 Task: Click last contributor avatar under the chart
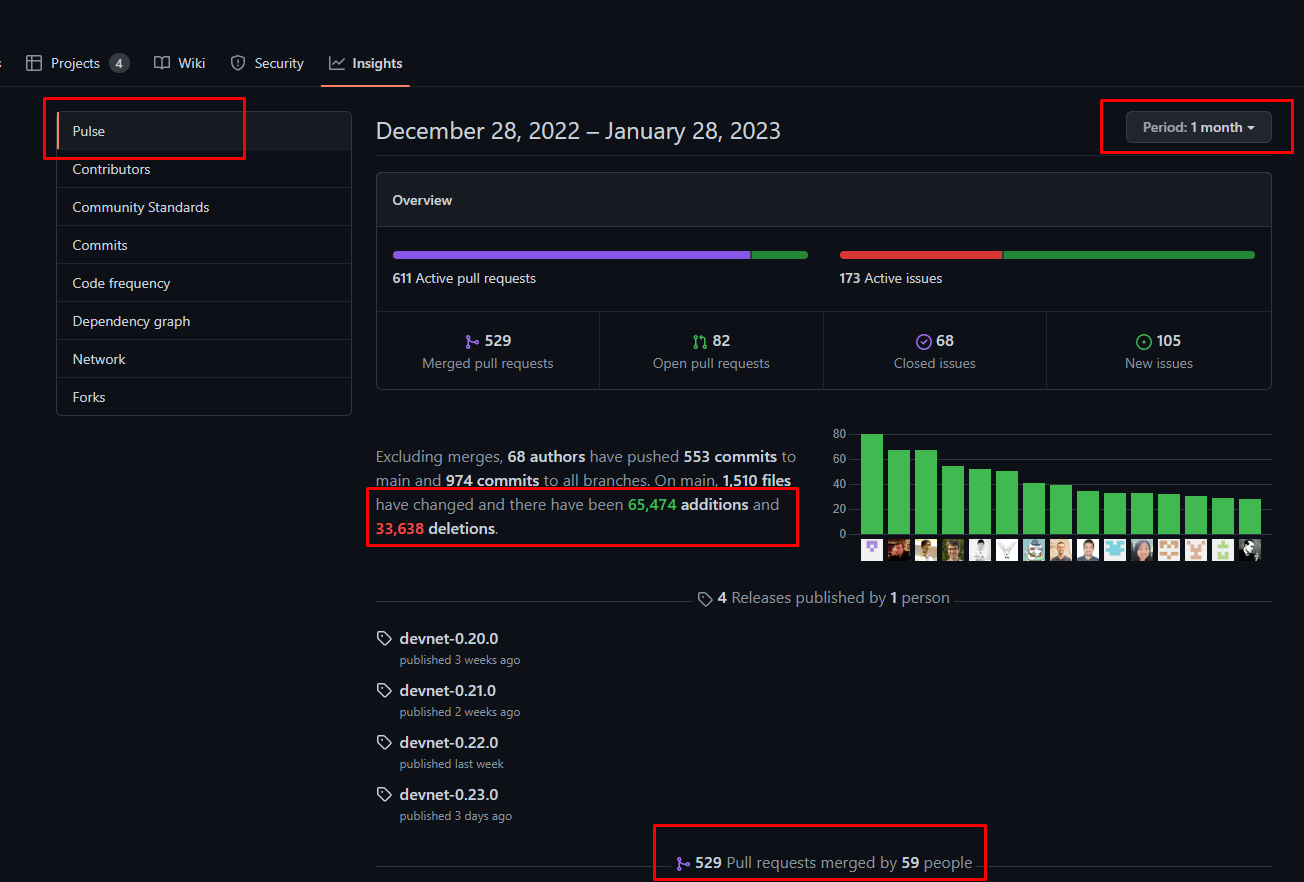click(x=1250, y=550)
